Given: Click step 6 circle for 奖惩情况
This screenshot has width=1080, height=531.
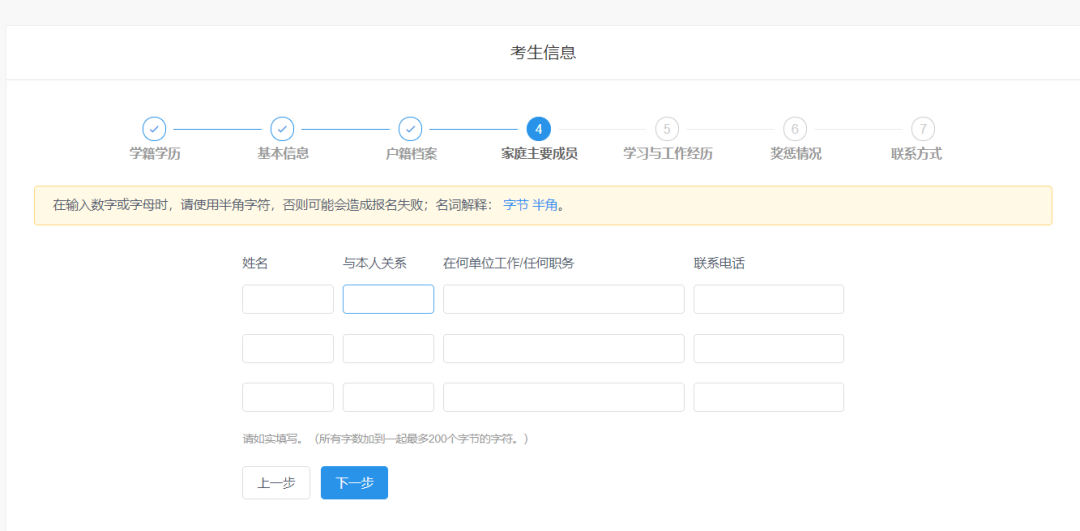Looking at the screenshot, I should pos(795,129).
